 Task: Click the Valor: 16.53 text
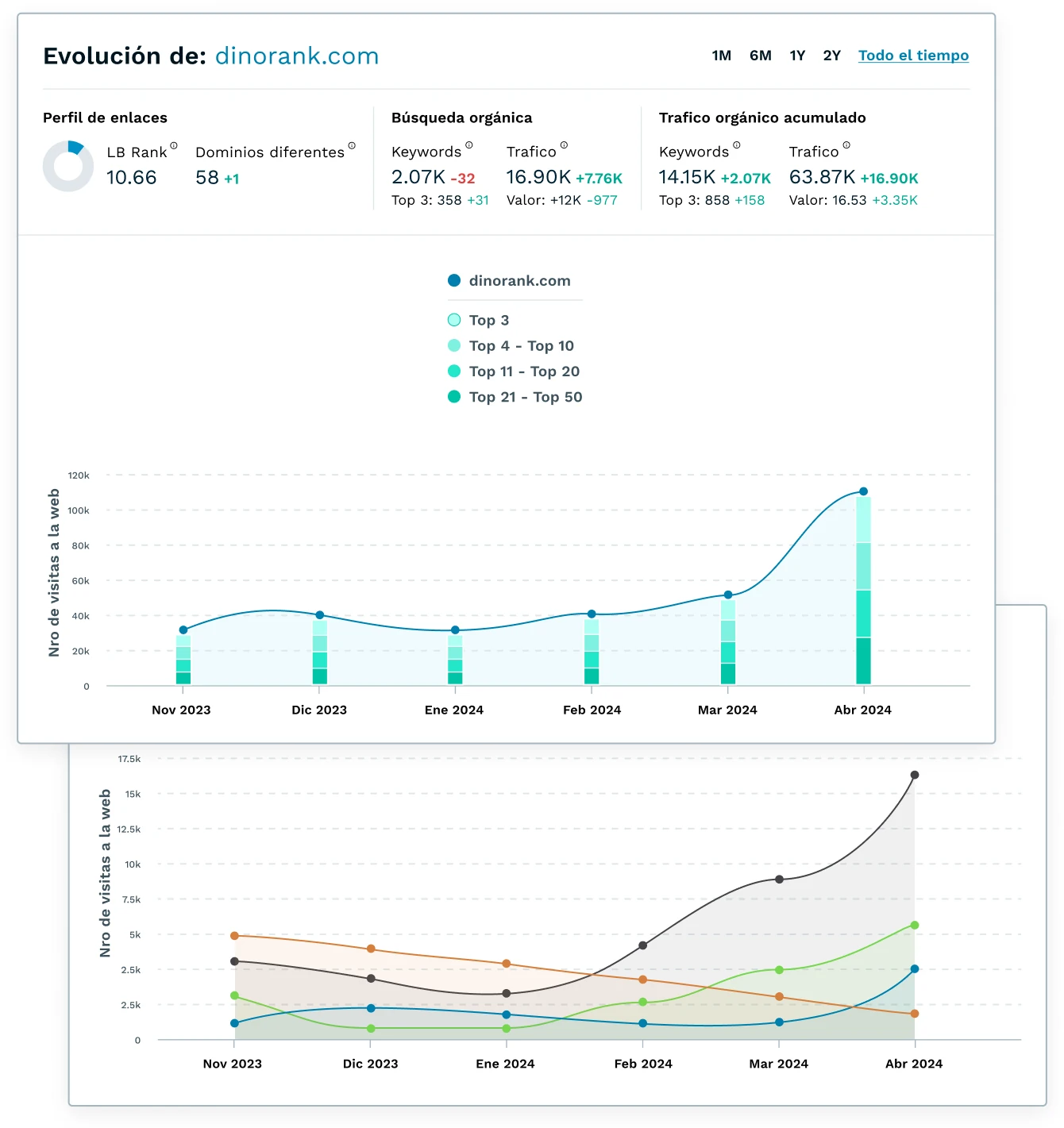[x=828, y=200]
